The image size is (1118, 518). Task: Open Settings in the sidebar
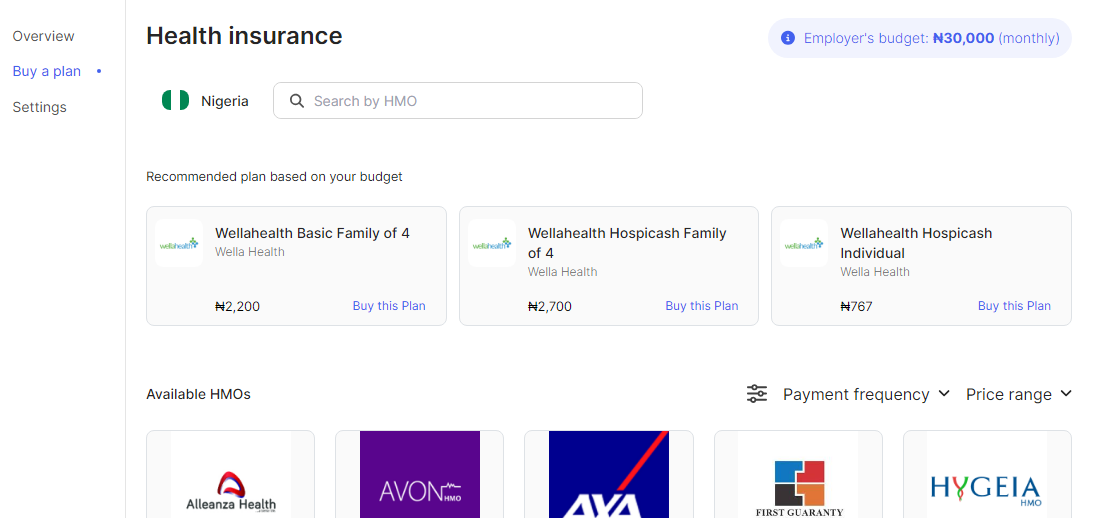click(40, 107)
